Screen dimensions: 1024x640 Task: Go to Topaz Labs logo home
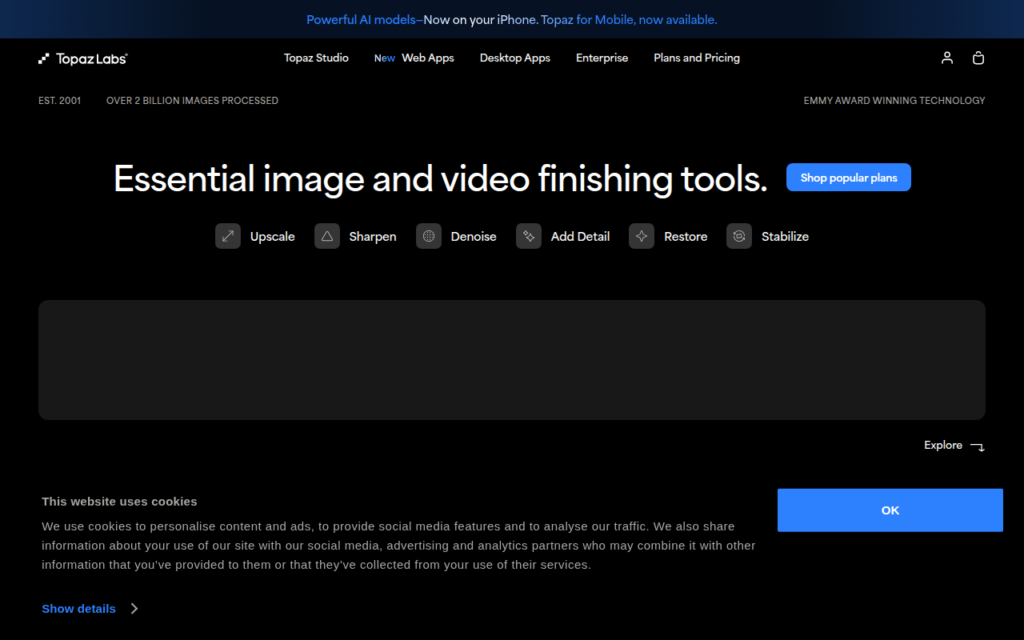[83, 59]
